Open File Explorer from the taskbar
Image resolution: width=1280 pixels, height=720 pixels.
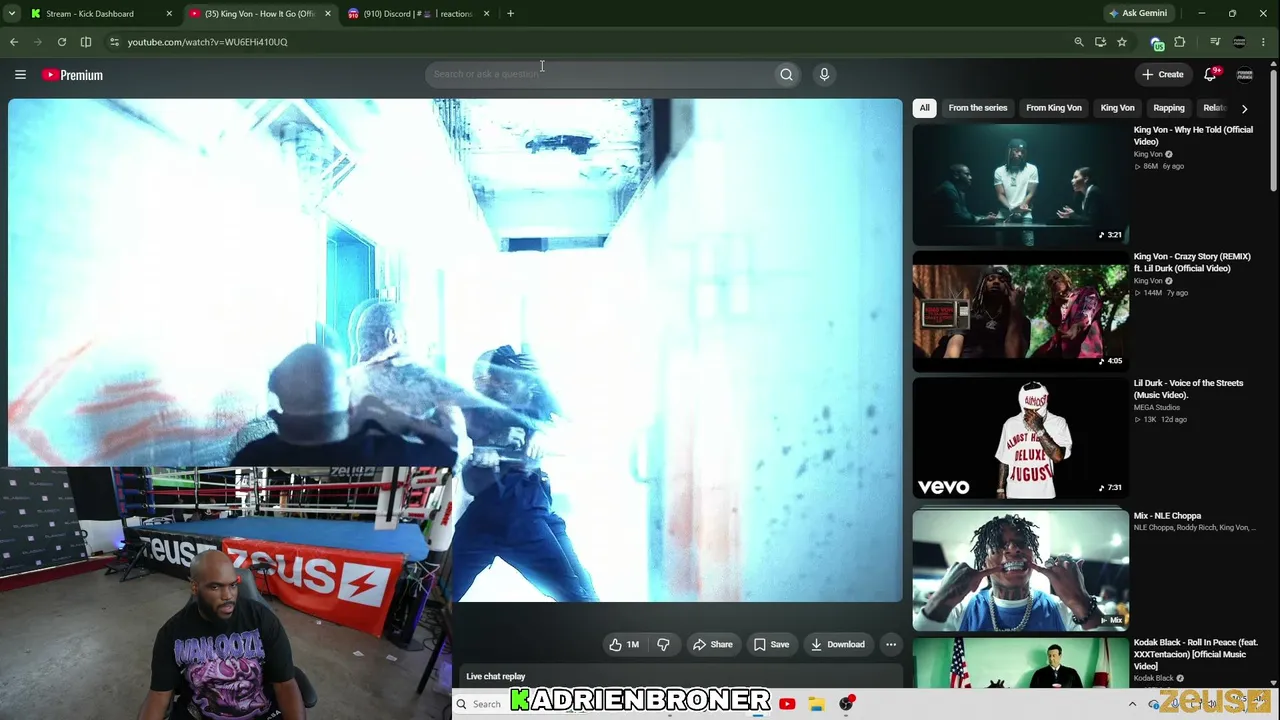click(x=816, y=704)
